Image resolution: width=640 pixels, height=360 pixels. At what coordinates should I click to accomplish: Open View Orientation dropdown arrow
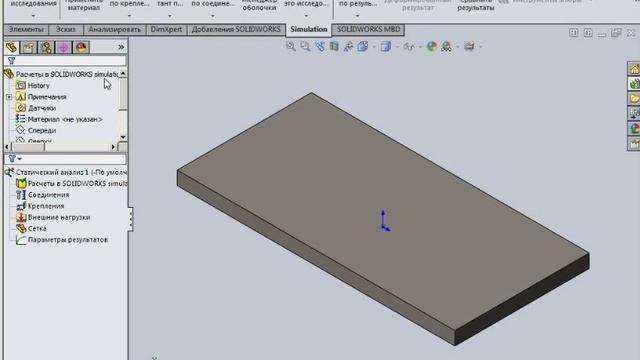(x=374, y=47)
